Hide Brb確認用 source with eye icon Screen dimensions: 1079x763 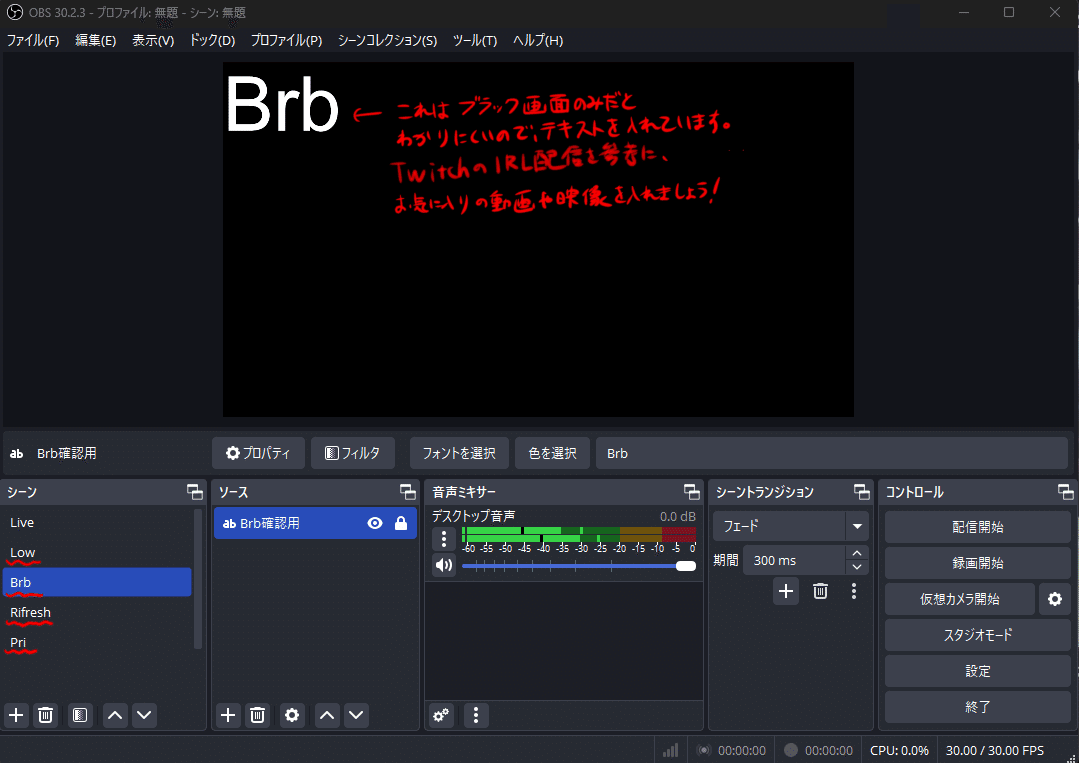point(374,524)
